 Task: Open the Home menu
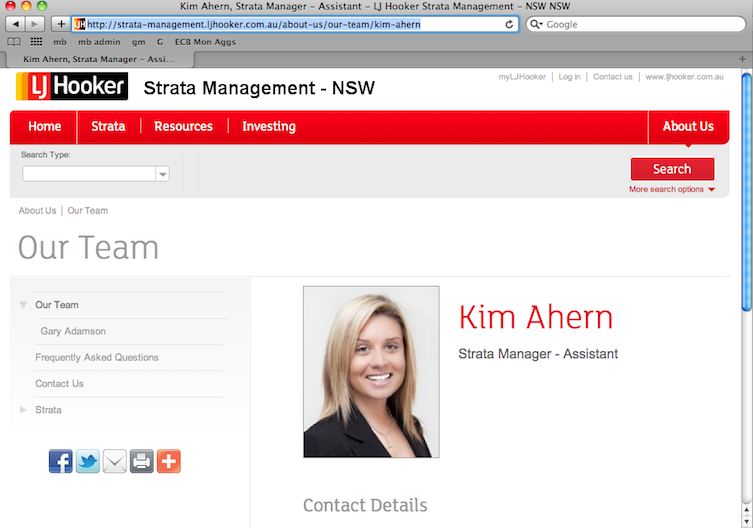click(44, 126)
